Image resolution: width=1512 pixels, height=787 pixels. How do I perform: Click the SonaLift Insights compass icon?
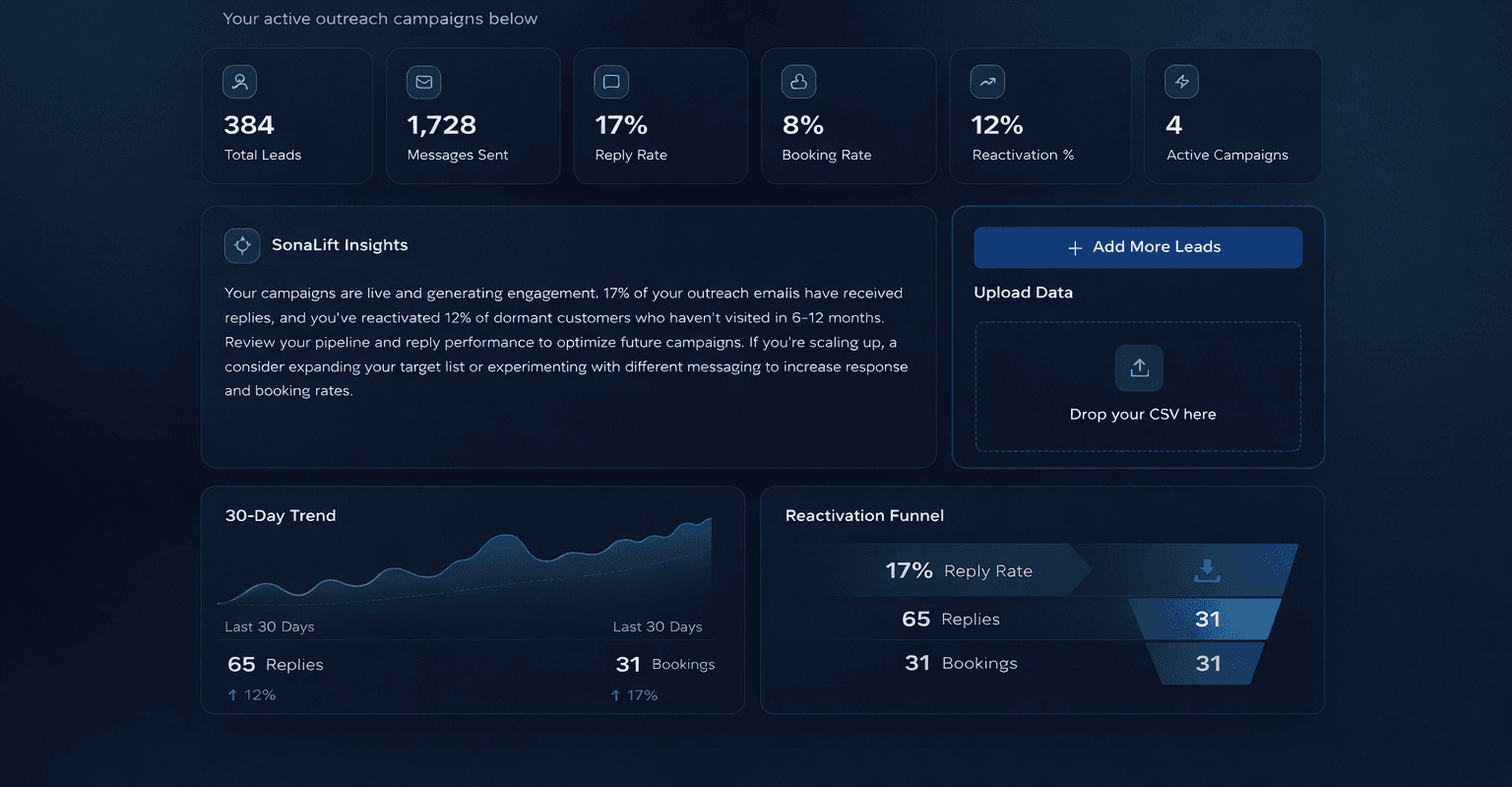[x=242, y=245]
